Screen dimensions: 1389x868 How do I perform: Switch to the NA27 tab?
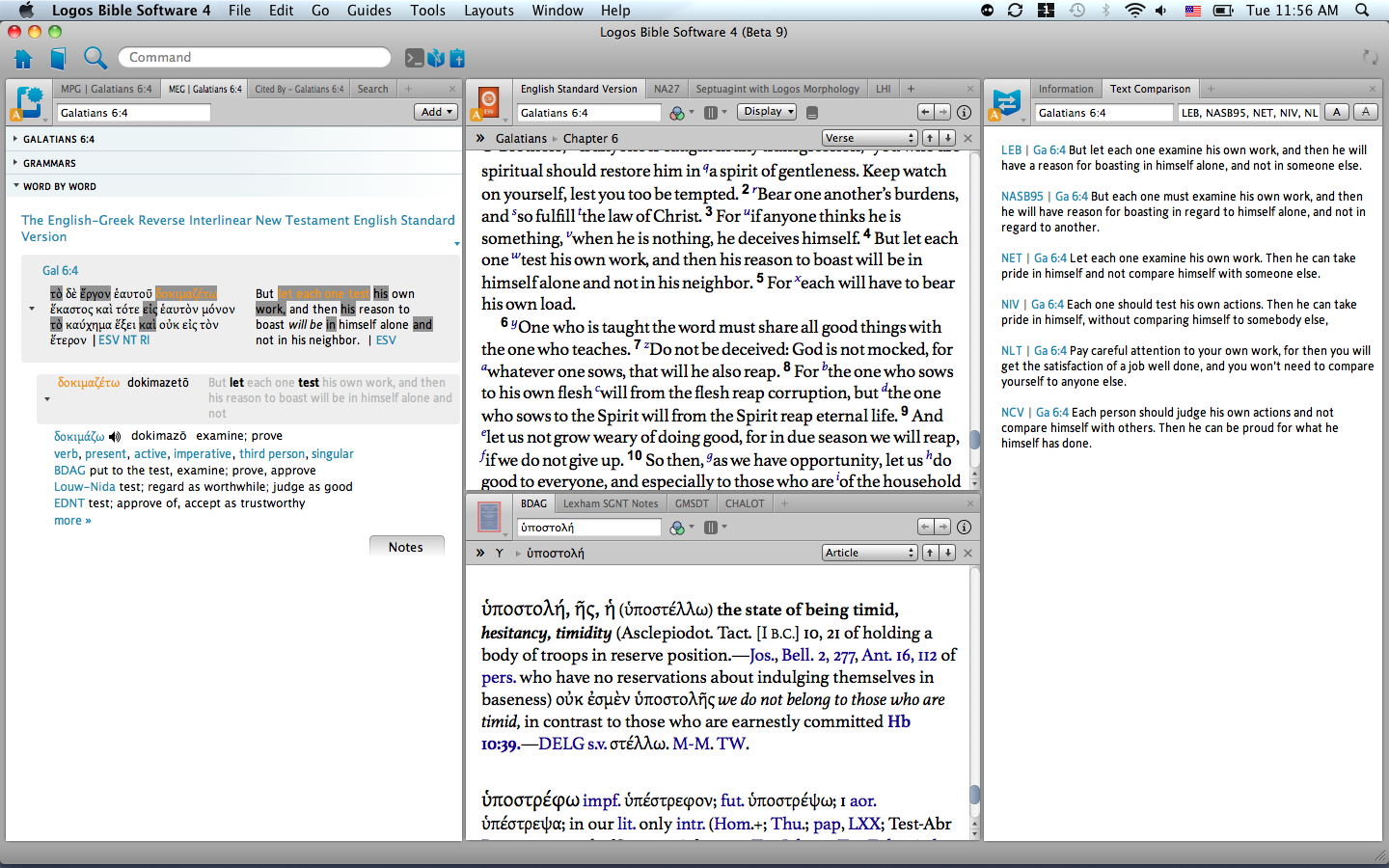667,89
